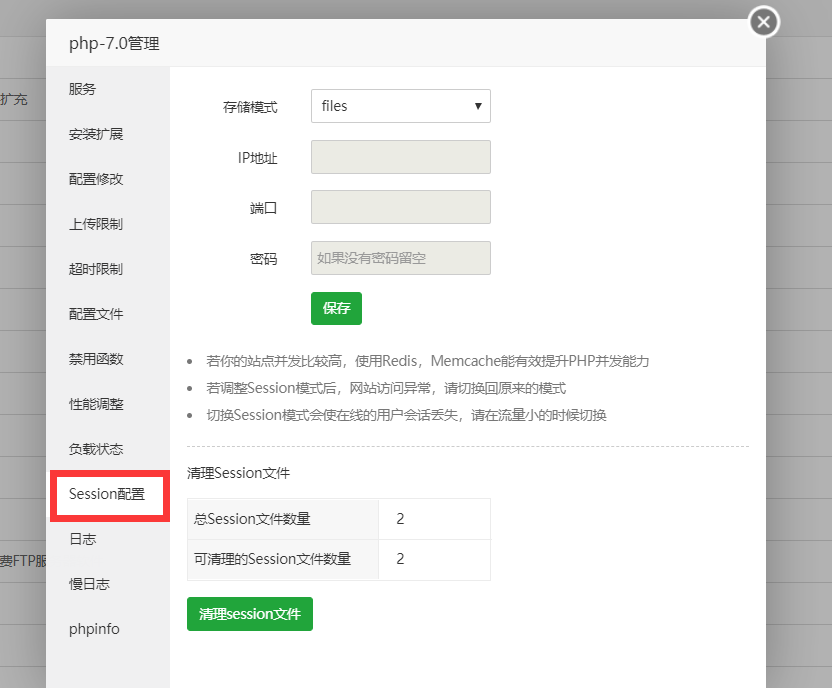Open the 慢日志 tab
Image resolution: width=832 pixels, height=688 pixels.
pos(89,584)
